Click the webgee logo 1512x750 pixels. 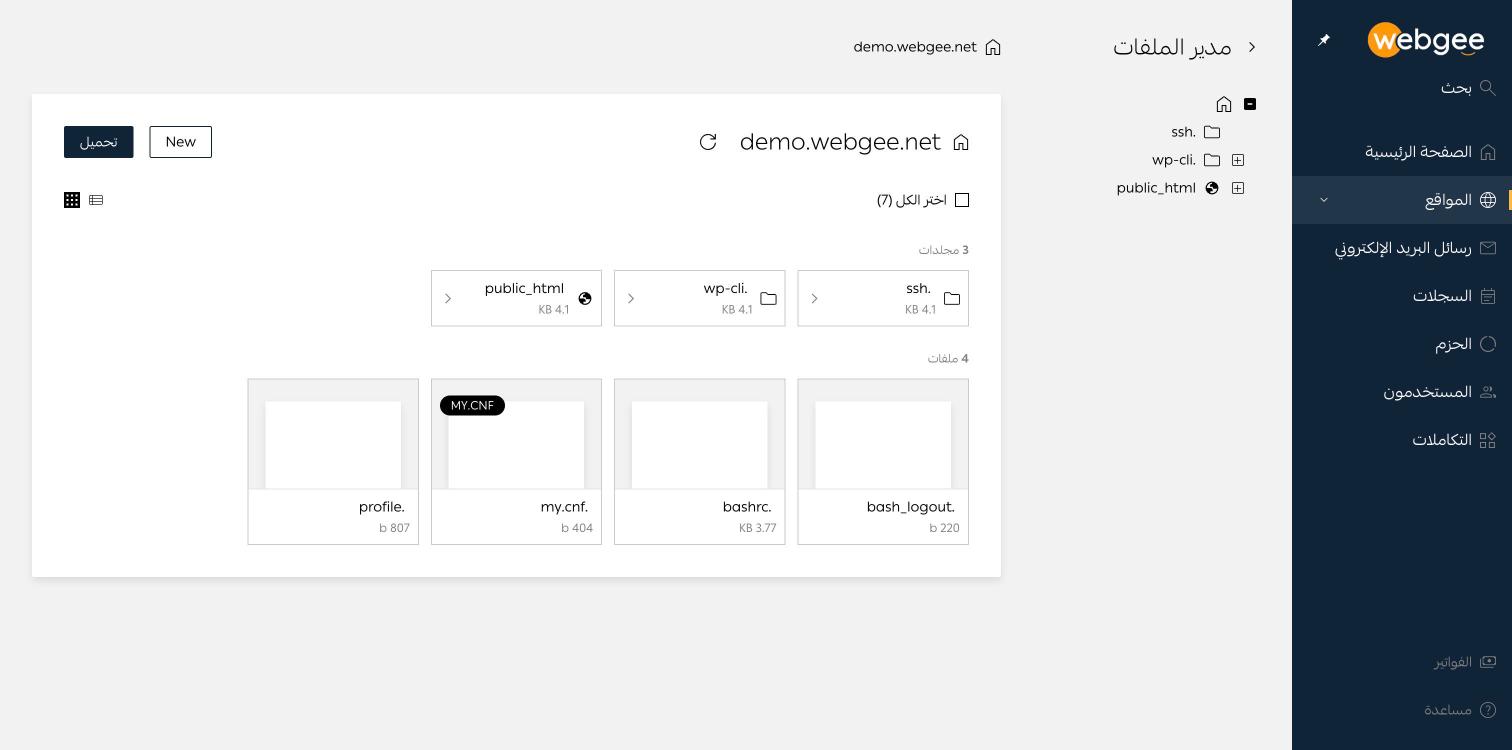tap(1425, 40)
